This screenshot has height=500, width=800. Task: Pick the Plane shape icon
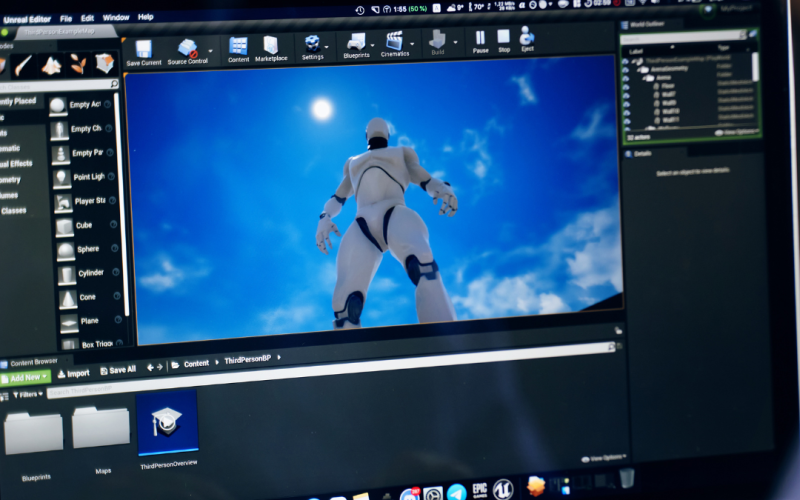coord(68,322)
